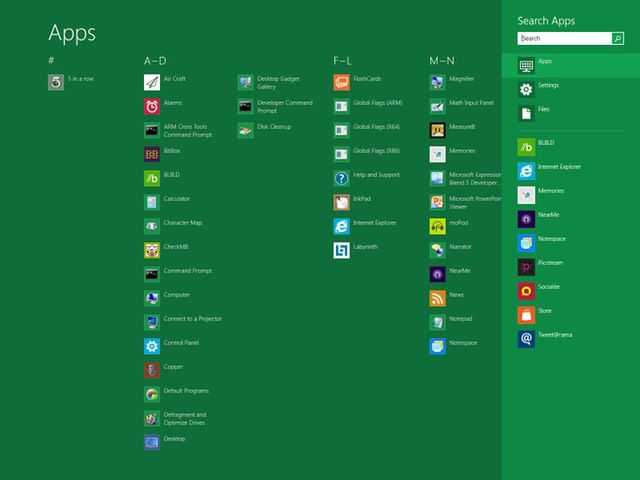This screenshot has height=480, width=640.
Task: Open Internet Explorer icon in F–L group
Action: coord(341,227)
